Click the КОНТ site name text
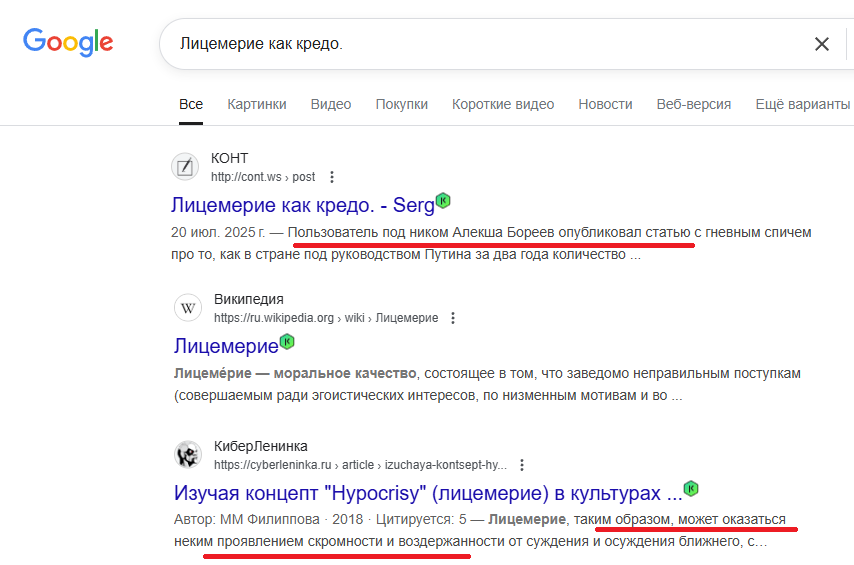The height and width of the screenshot is (565, 854). click(x=229, y=158)
